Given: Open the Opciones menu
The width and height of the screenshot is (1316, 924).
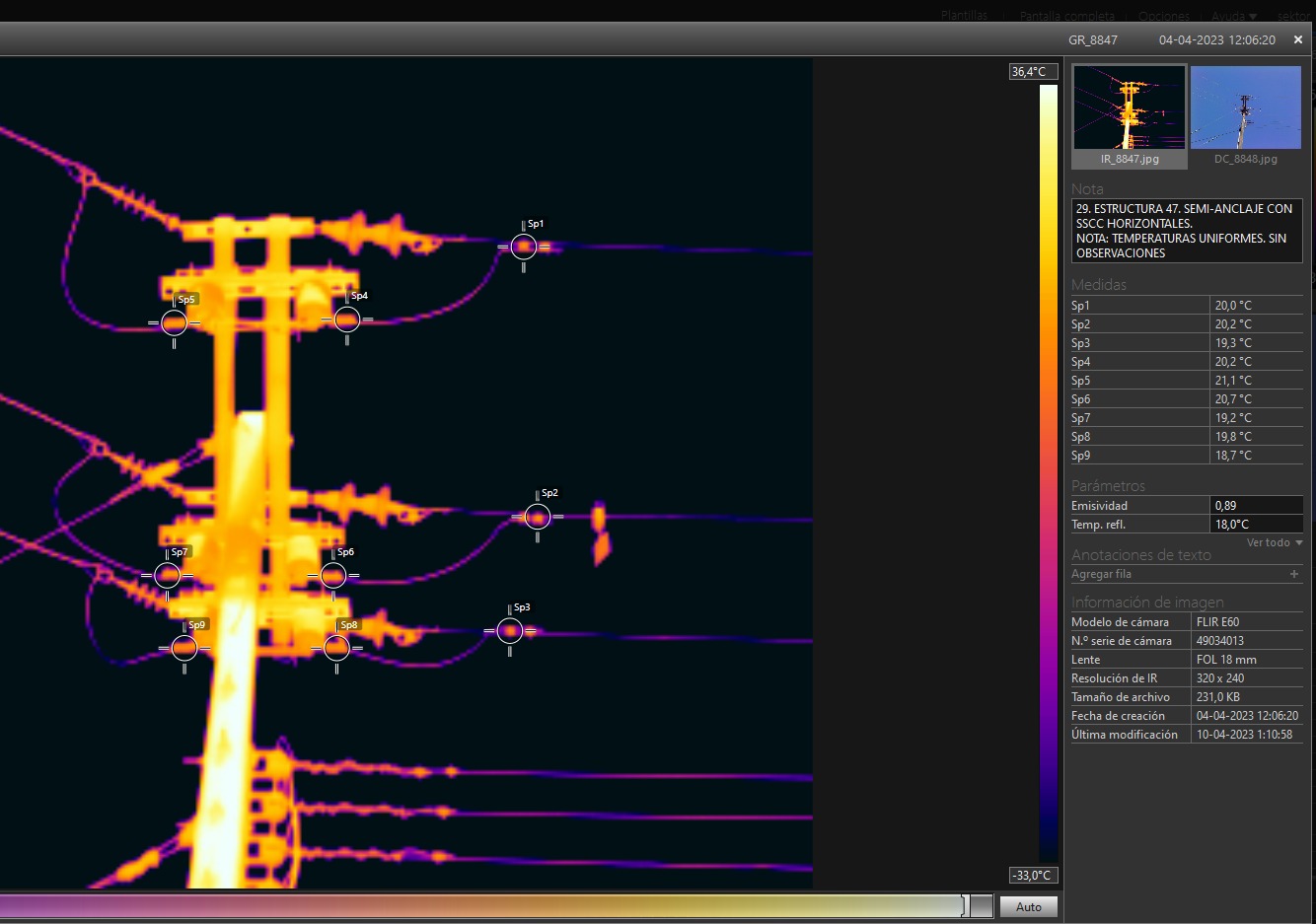Looking at the screenshot, I should click(x=1164, y=16).
